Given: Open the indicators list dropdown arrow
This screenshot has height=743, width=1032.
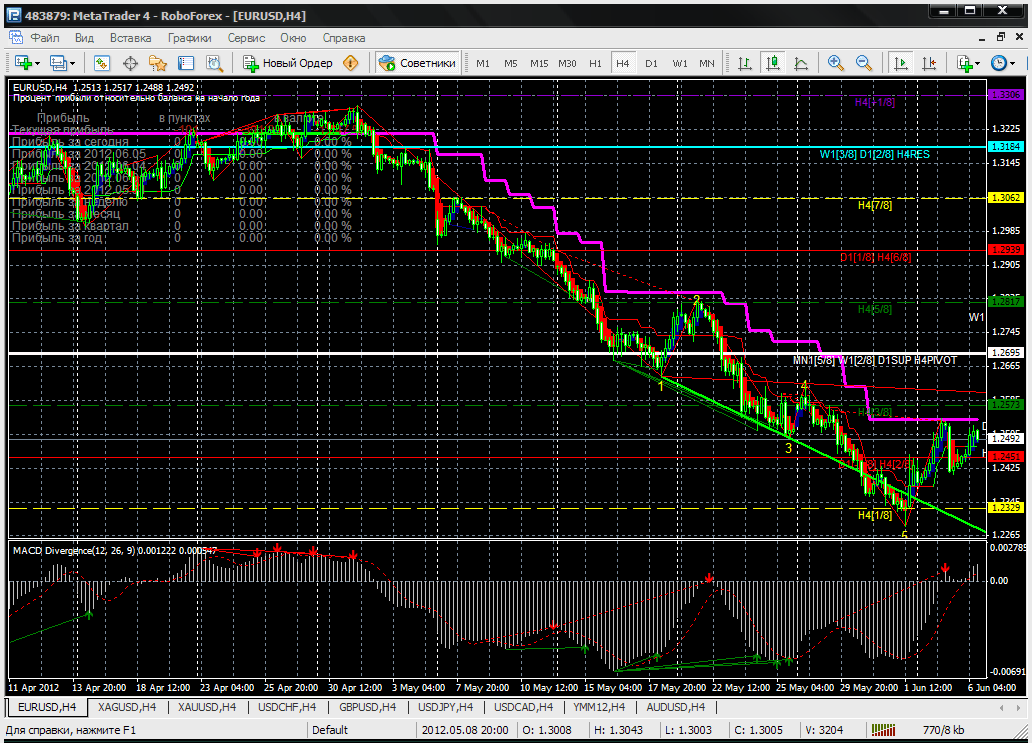Looking at the screenshot, I should point(977,63).
